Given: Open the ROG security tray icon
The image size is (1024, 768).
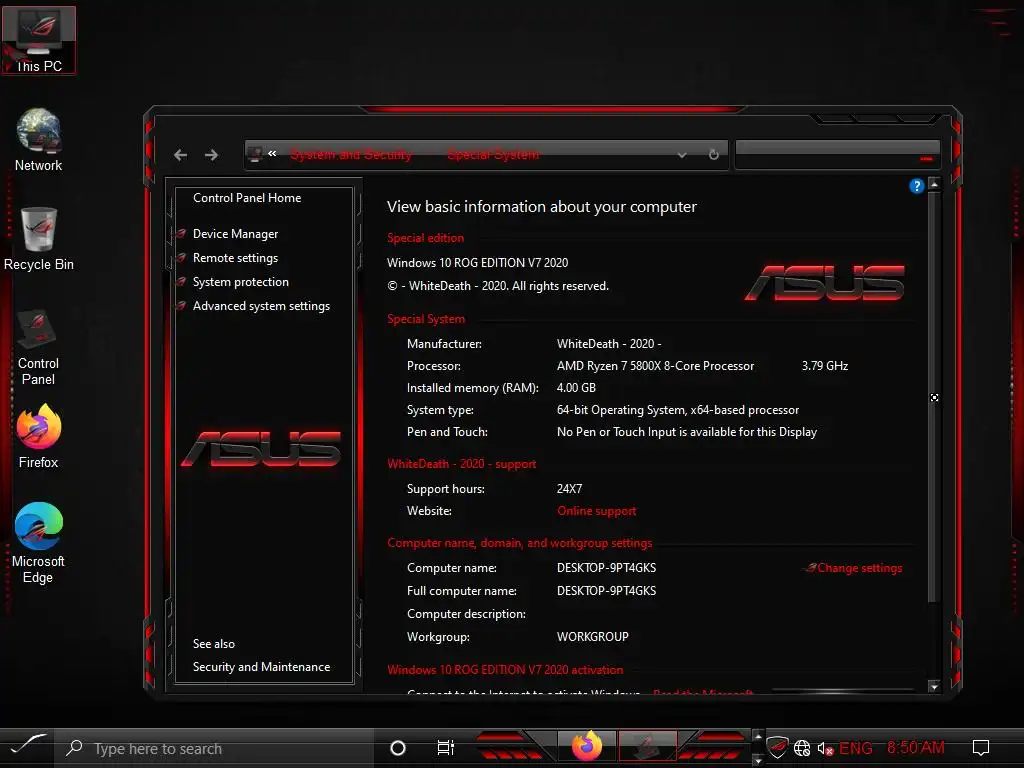Looking at the screenshot, I should 777,748.
